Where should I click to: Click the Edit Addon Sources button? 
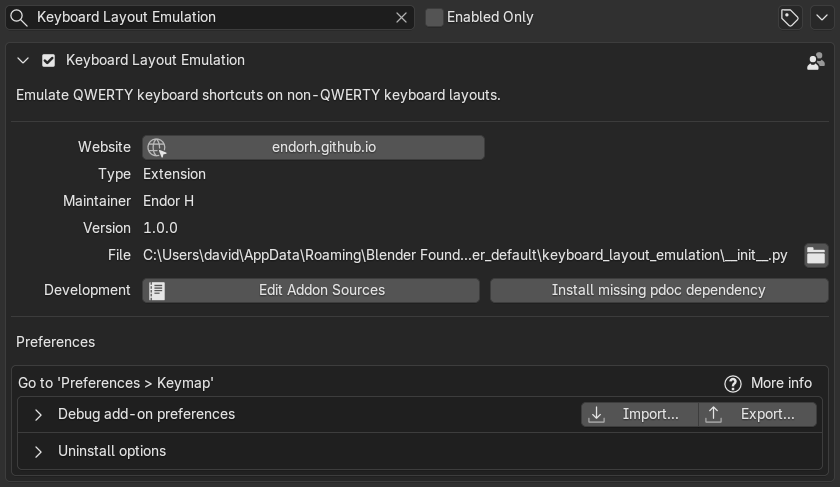click(311, 290)
